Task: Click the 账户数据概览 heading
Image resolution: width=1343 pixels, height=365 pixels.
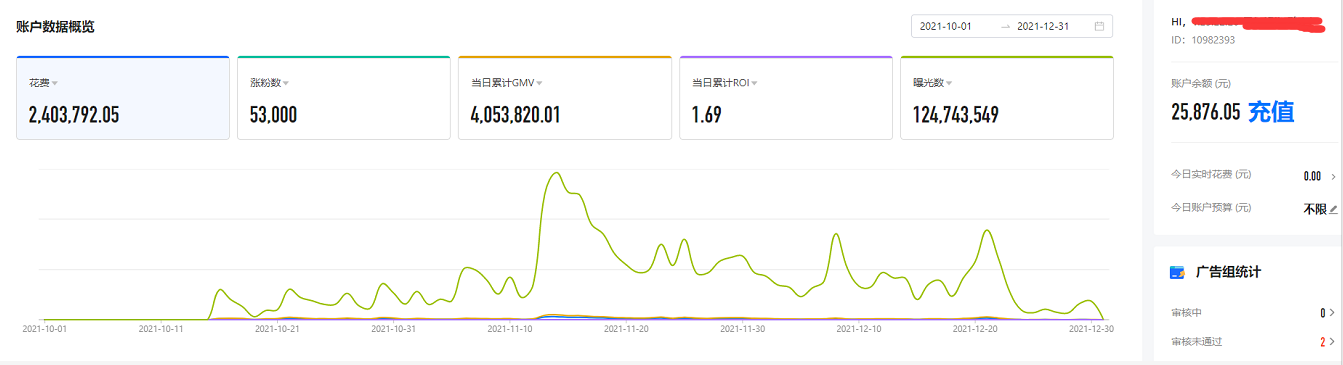Action: click(56, 27)
